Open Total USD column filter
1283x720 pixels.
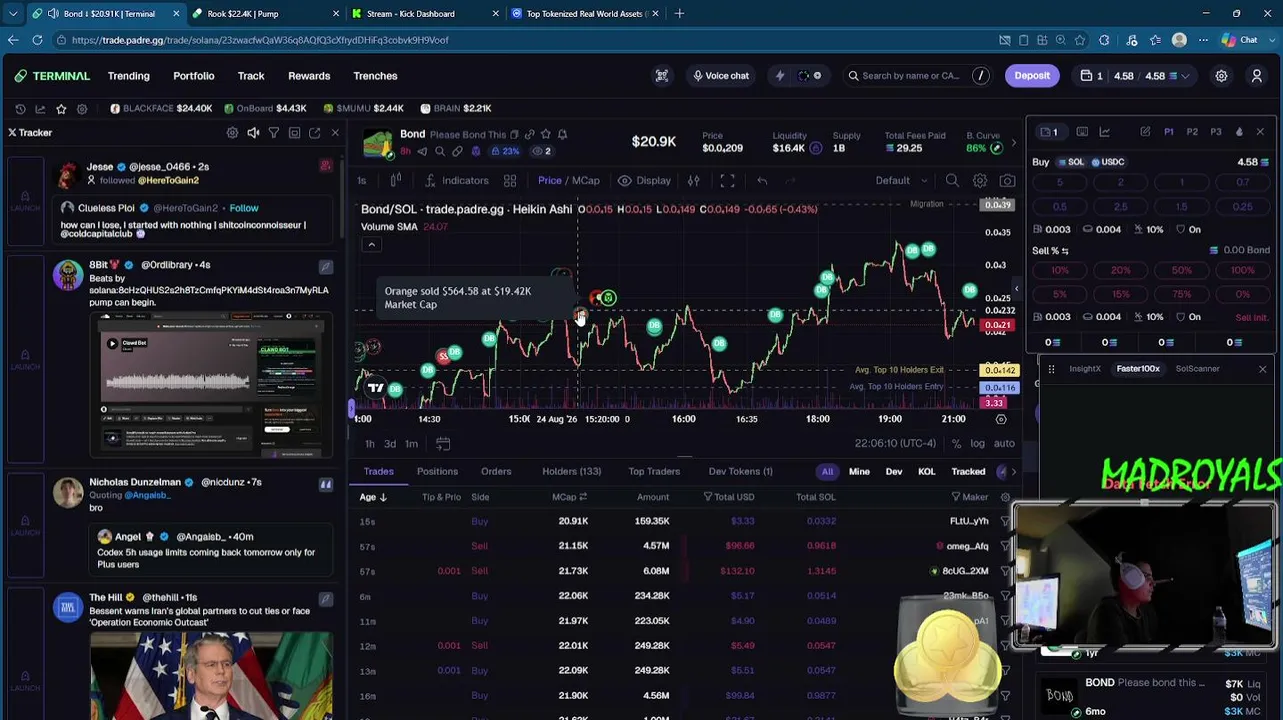tap(707, 497)
